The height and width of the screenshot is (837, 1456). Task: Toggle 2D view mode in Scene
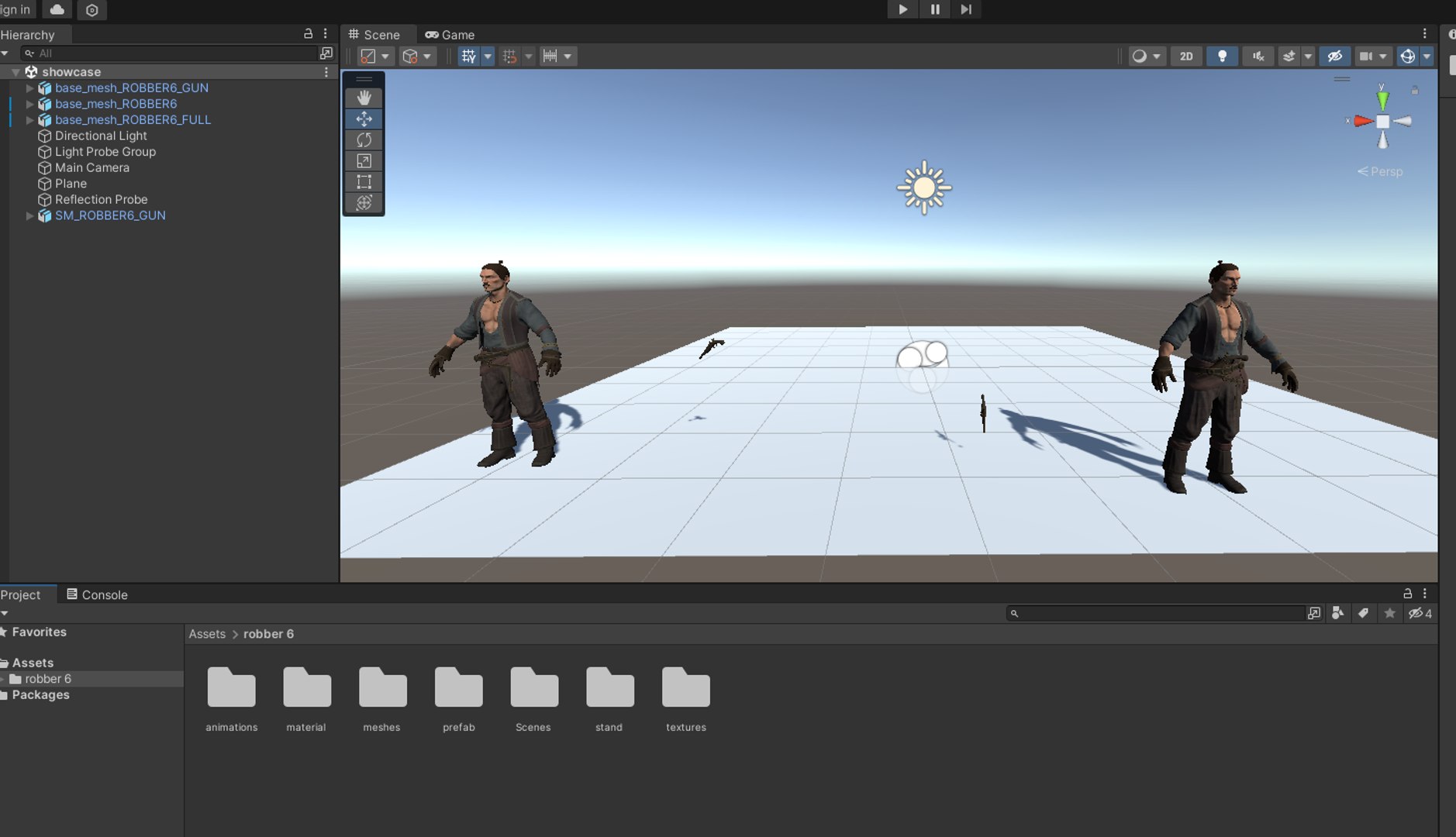tap(1186, 56)
